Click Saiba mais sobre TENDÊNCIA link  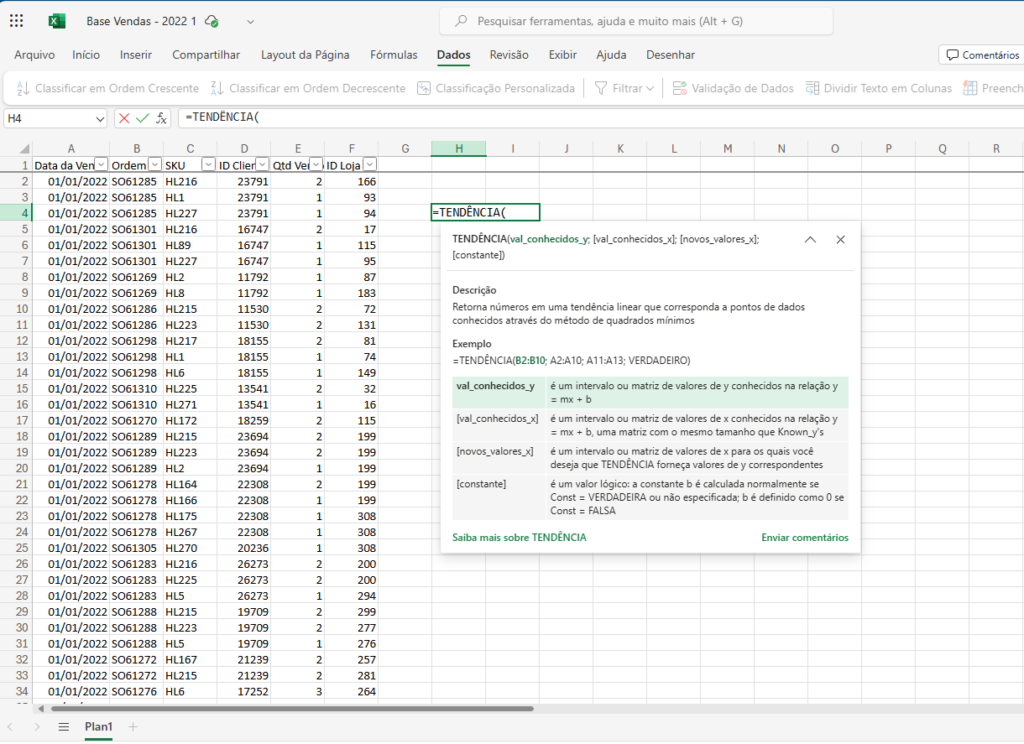519,538
